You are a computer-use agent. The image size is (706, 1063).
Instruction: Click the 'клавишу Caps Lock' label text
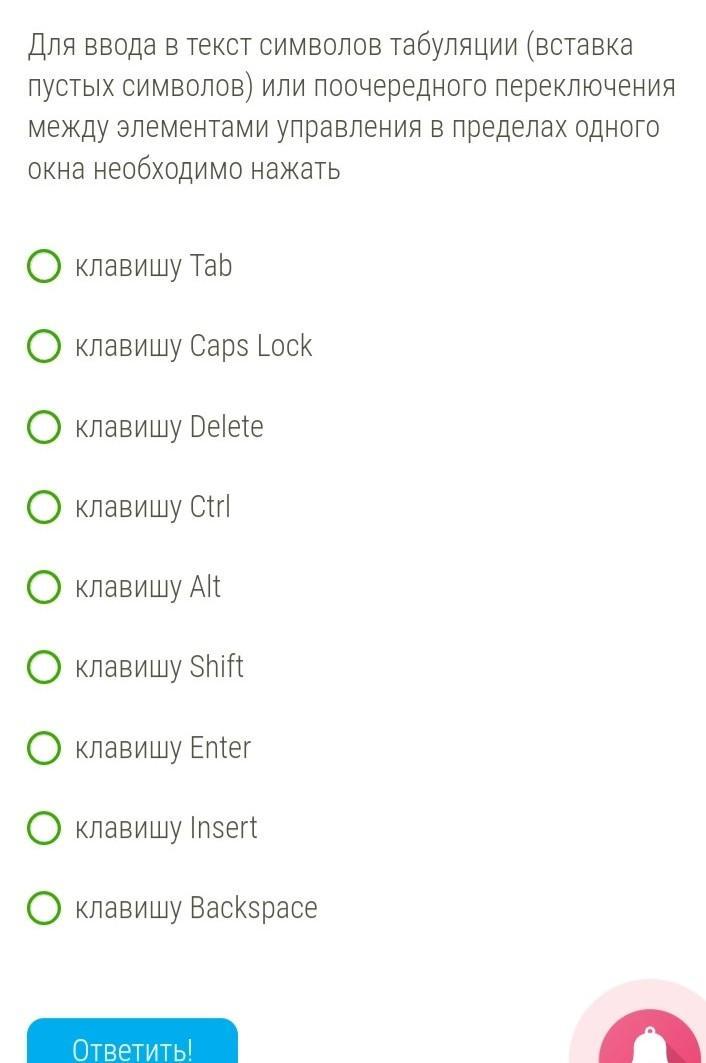click(194, 347)
